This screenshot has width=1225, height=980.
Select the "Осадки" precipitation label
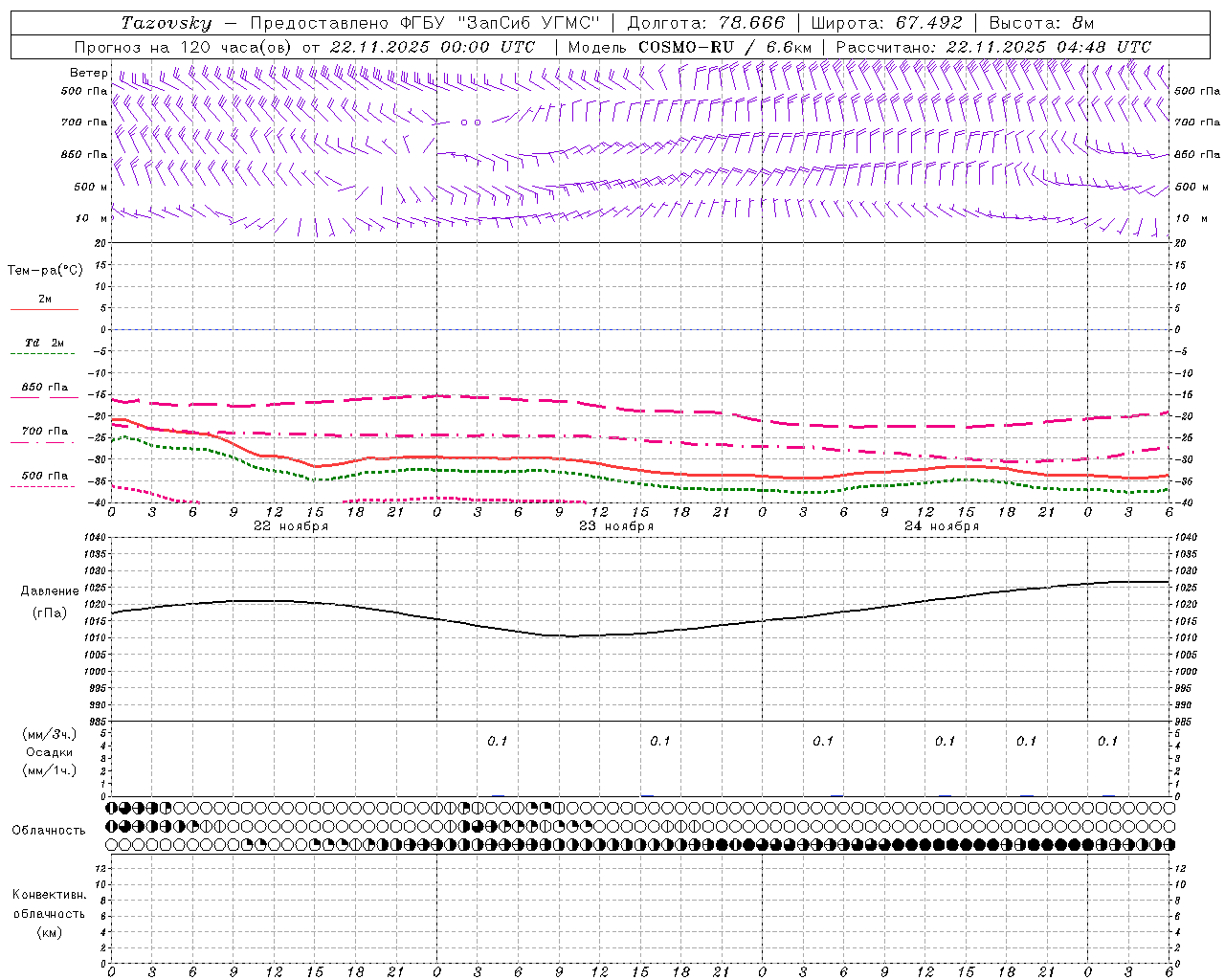pos(49,752)
